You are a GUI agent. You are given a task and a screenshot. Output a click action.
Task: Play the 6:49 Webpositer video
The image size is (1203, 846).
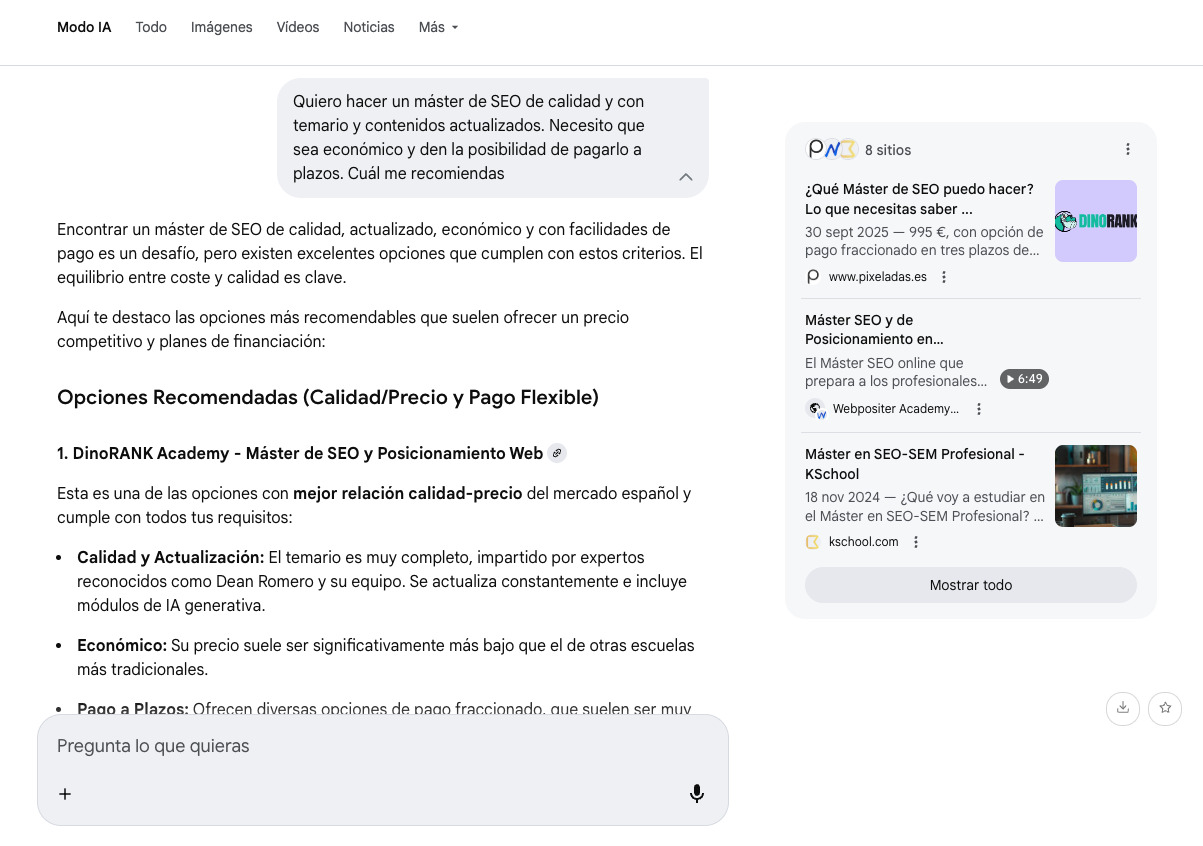1024,379
